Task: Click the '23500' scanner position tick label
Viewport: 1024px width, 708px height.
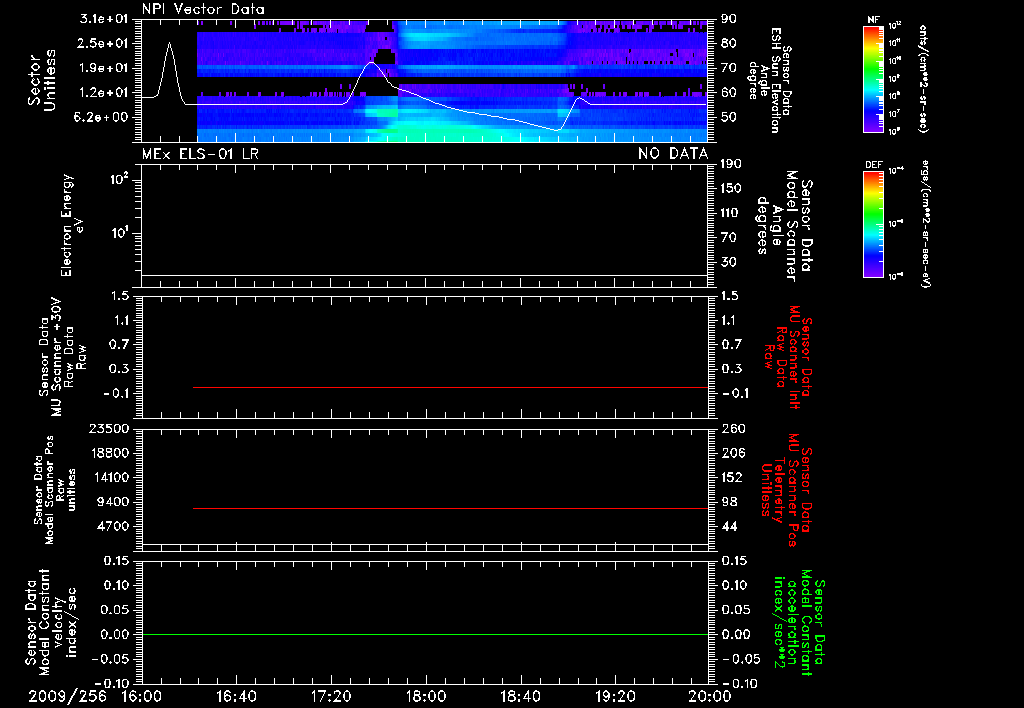Action: pyautogui.click(x=109, y=428)
